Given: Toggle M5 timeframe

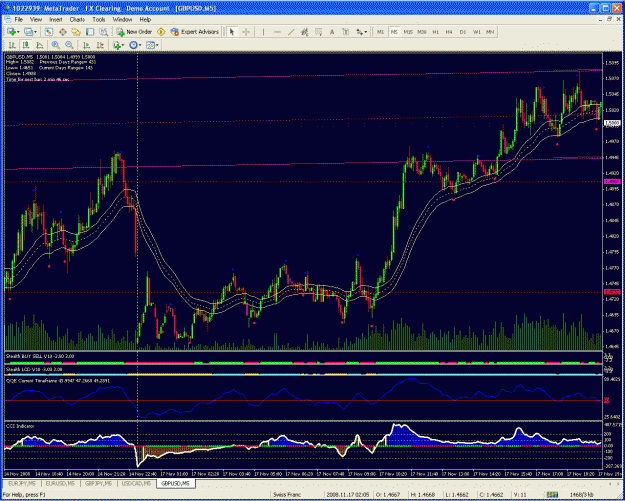Looking at the screenshot, I should pyautogui.click(x=394, y=32).
